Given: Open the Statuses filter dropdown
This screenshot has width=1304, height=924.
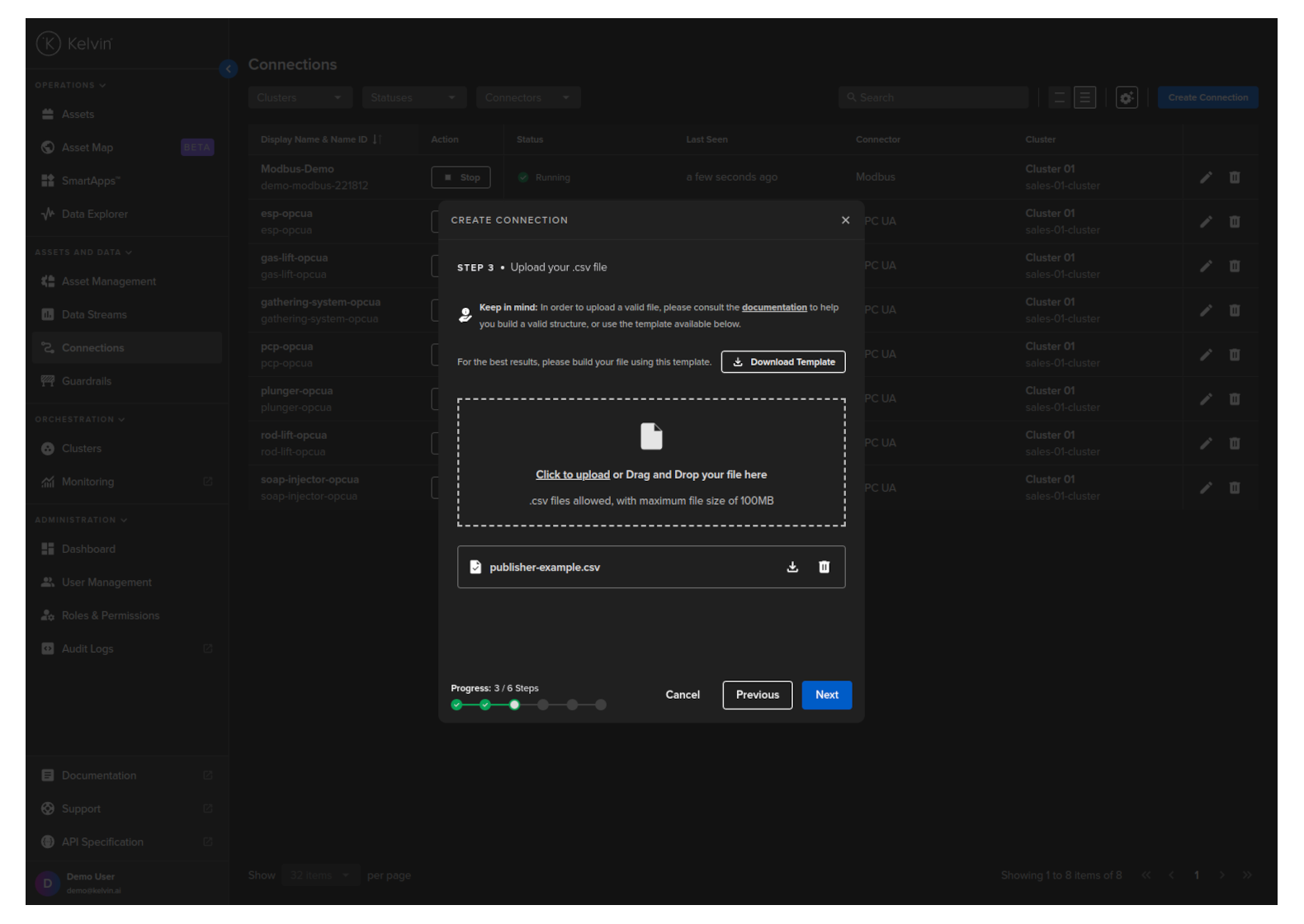Looking at the screenshot, I should 413,97.
